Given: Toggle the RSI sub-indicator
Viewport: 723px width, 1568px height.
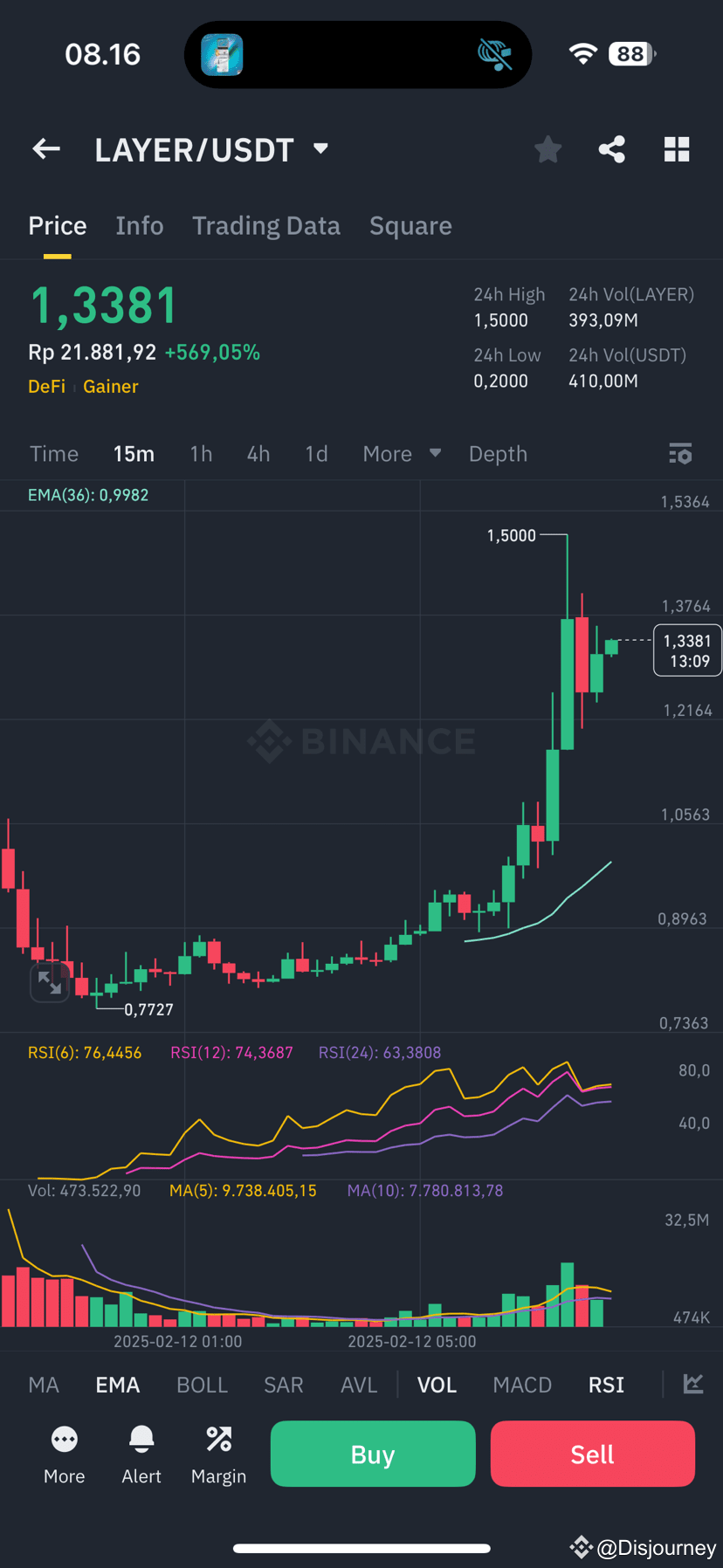Looking at the screenshot, I should point(606,1385).
